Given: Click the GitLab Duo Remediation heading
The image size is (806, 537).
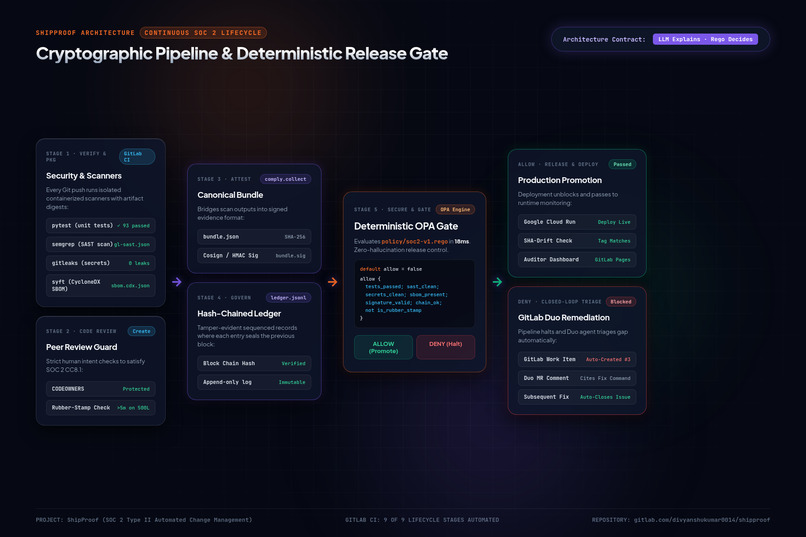Looking at the screenshot, I should (564, 318).
